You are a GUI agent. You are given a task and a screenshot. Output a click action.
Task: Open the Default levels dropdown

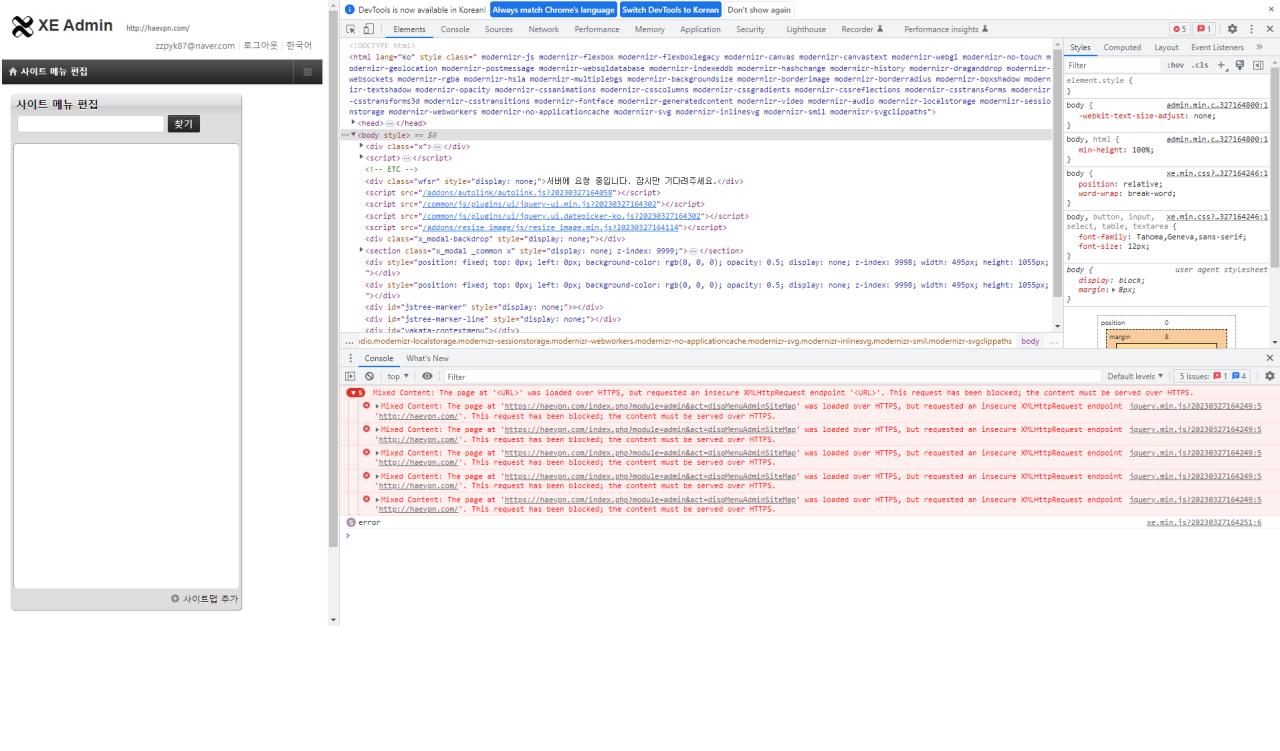click(x=1135, y=376)
